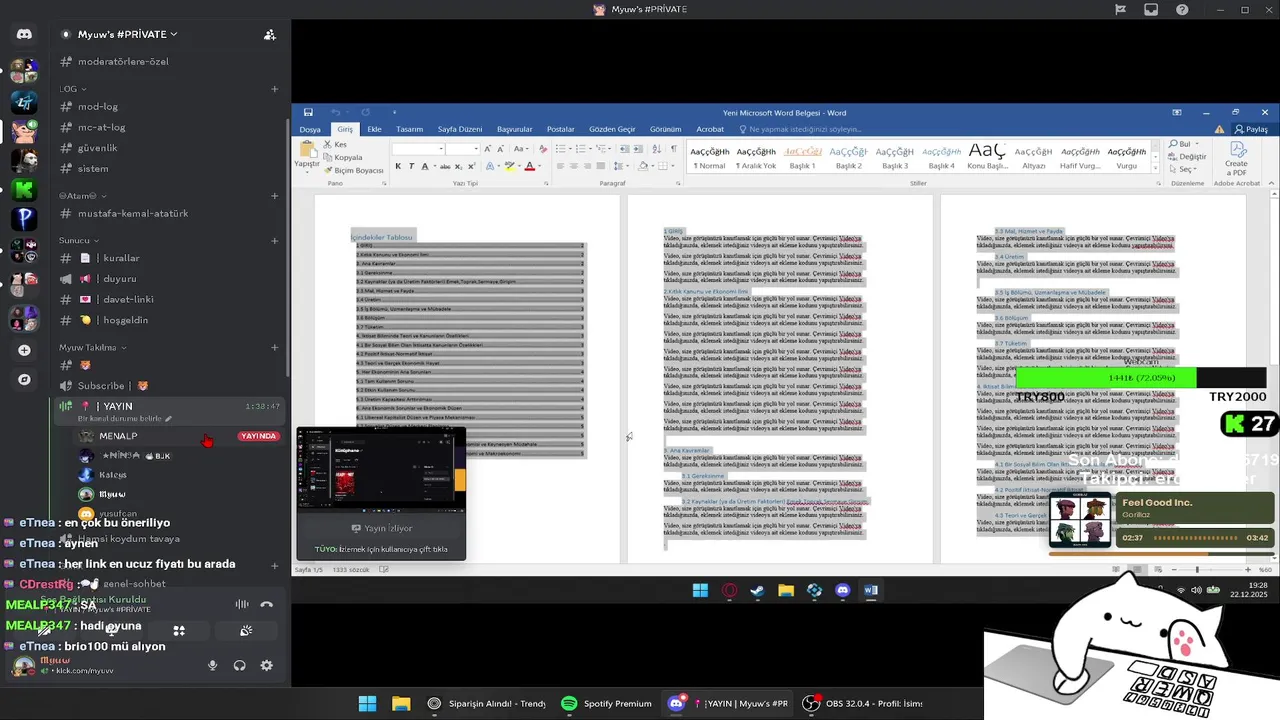Open Discord discover servers compass icon

click(x=24, y=380)
